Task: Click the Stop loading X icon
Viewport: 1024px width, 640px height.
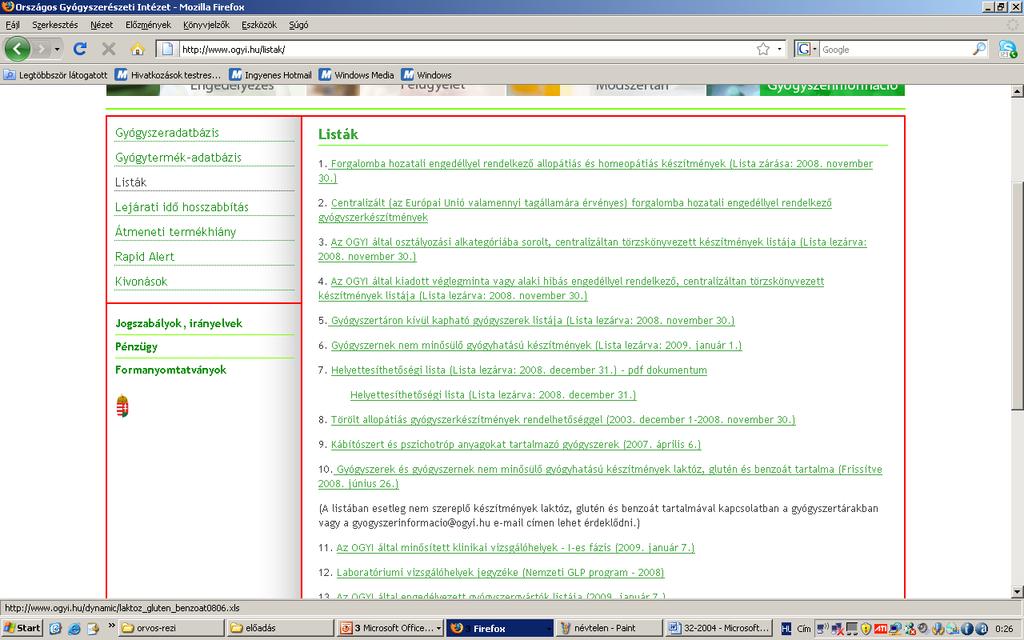Action: click(109, 49)
